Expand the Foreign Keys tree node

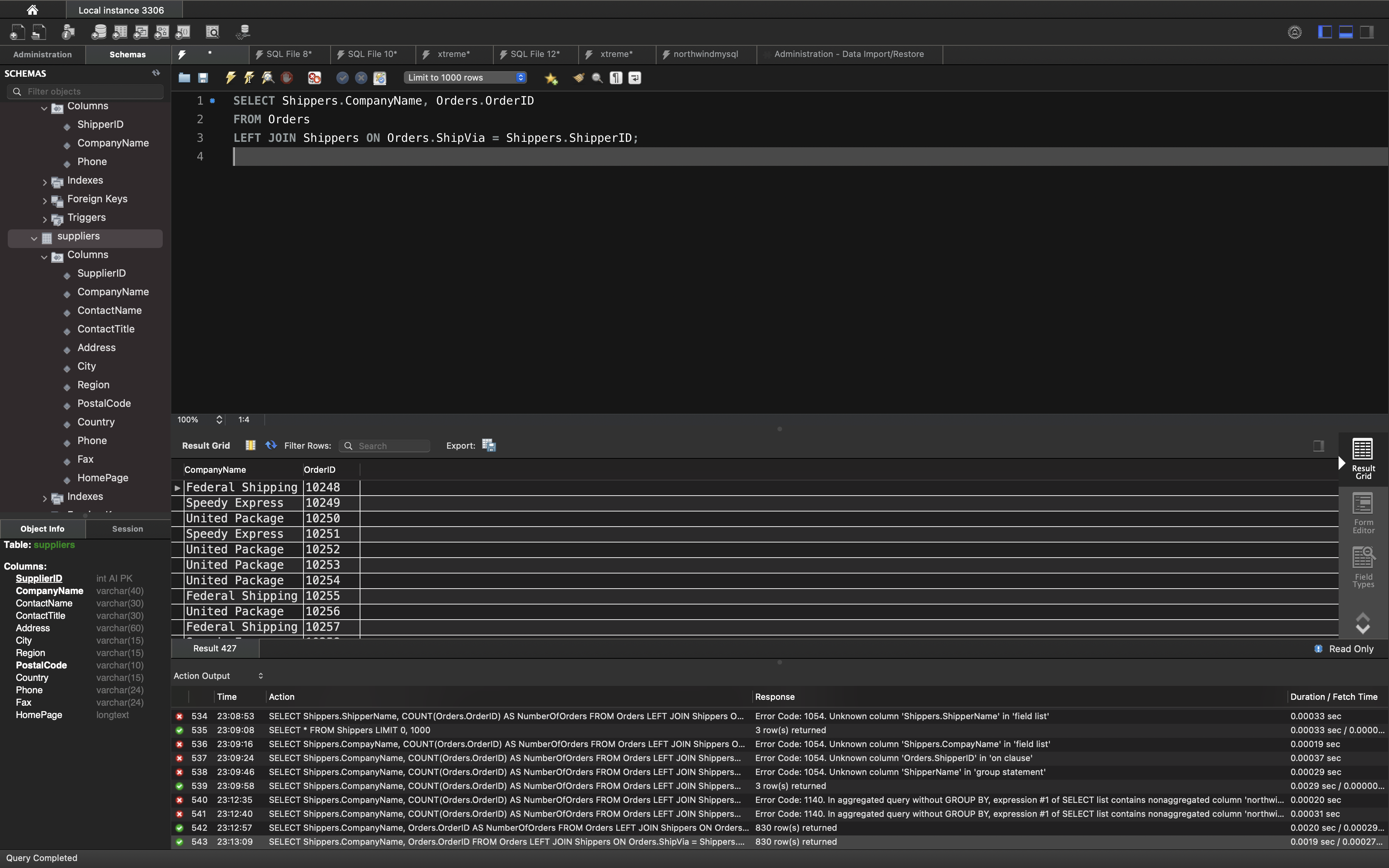[x=45, y=200]
